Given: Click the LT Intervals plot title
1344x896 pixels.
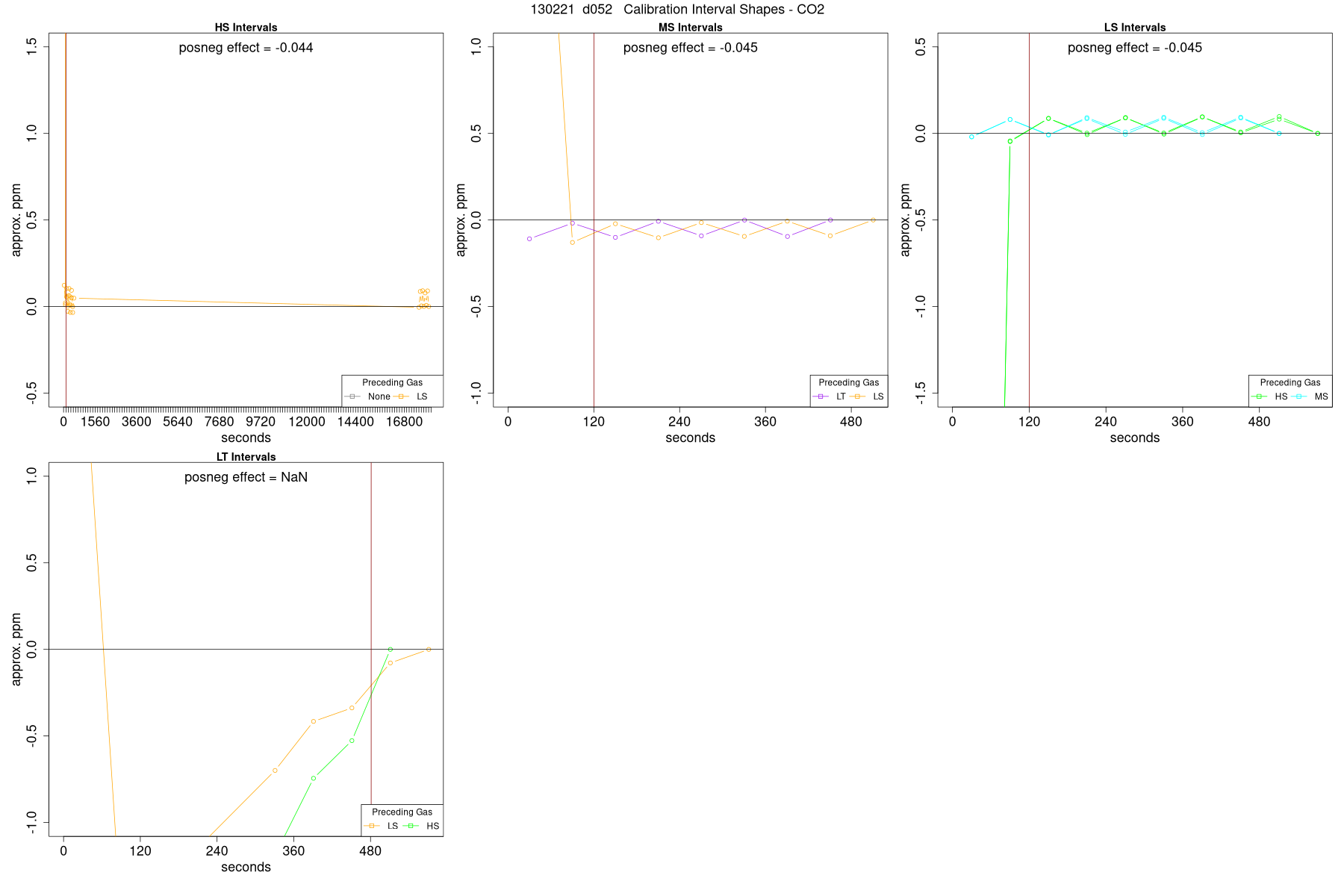Looking at the screenshot, I should point(246,457).
